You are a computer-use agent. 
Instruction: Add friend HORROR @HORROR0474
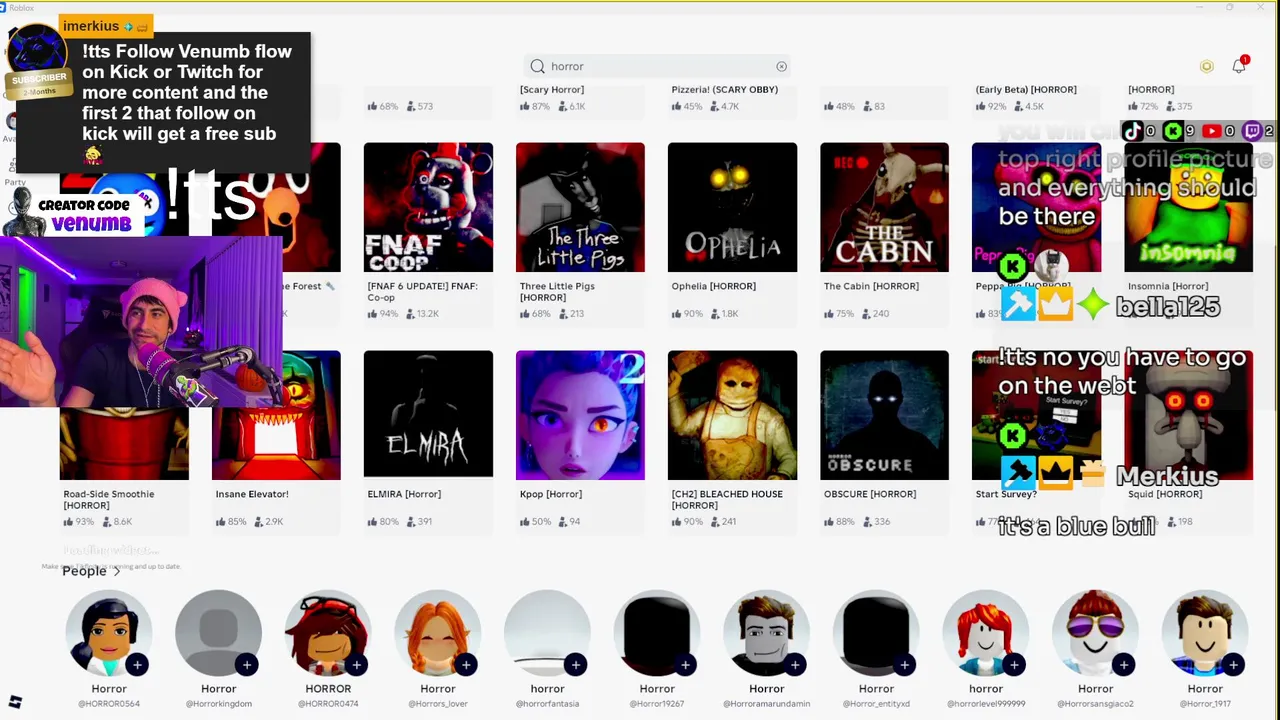point(356,665)
